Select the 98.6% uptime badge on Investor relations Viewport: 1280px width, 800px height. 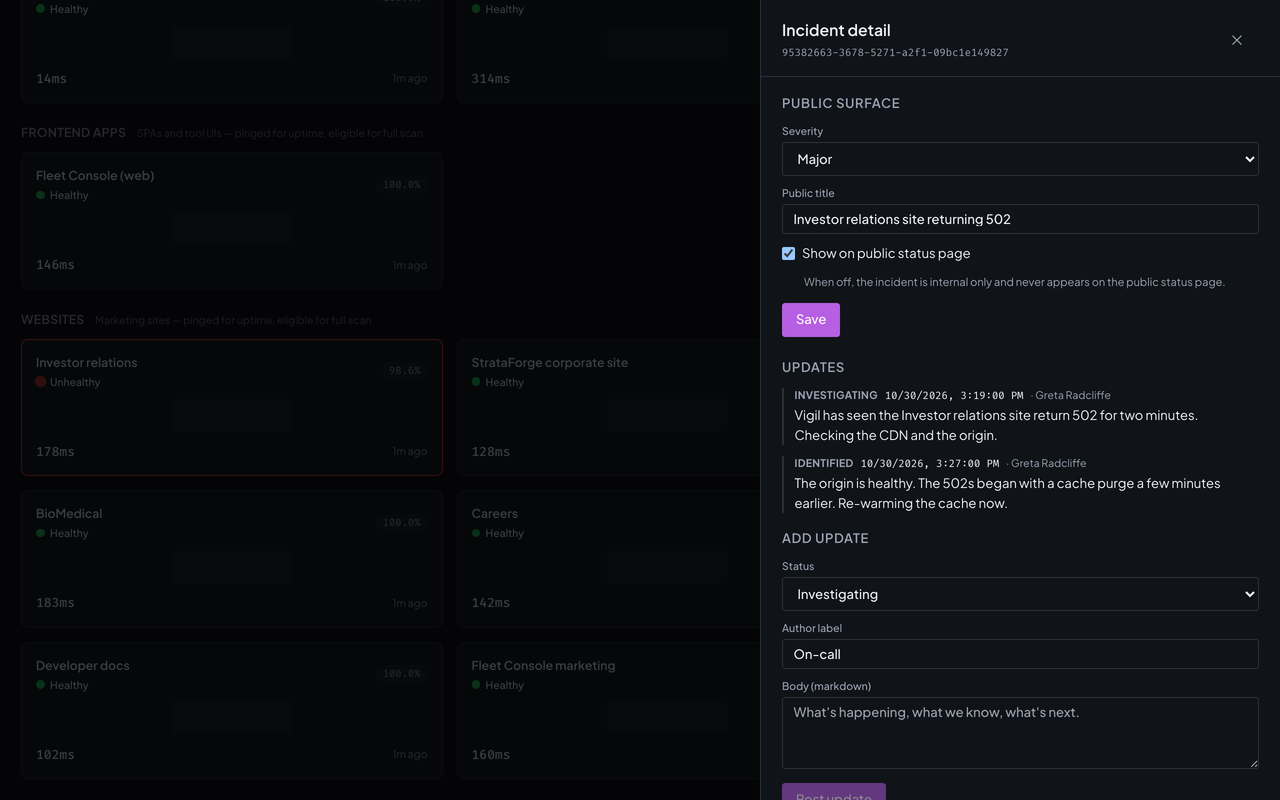(405, 371)
